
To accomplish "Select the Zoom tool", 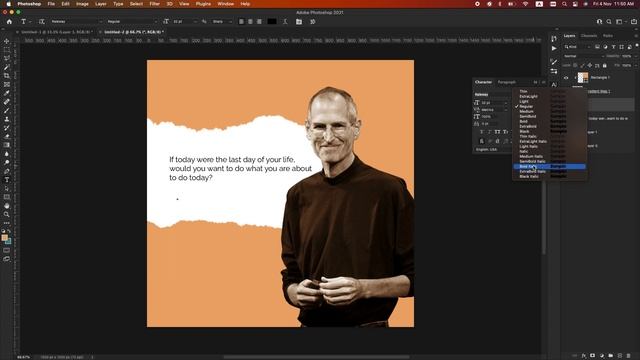I will point(7,214).
